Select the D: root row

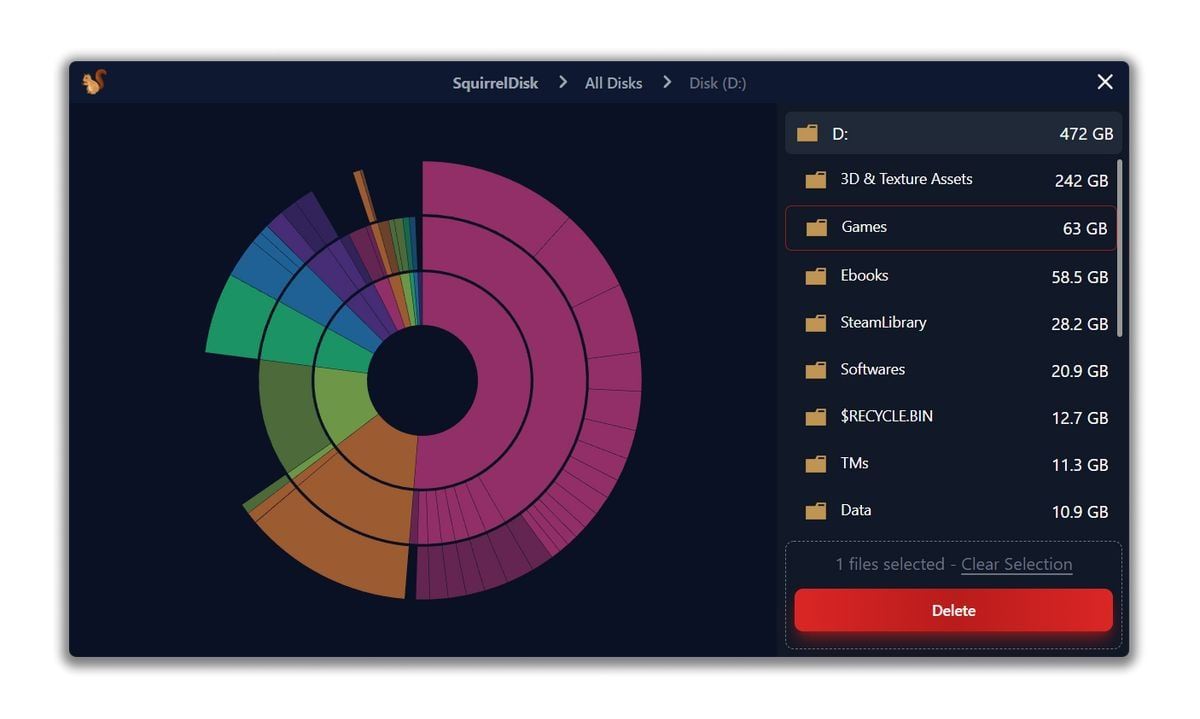point(953,133)
